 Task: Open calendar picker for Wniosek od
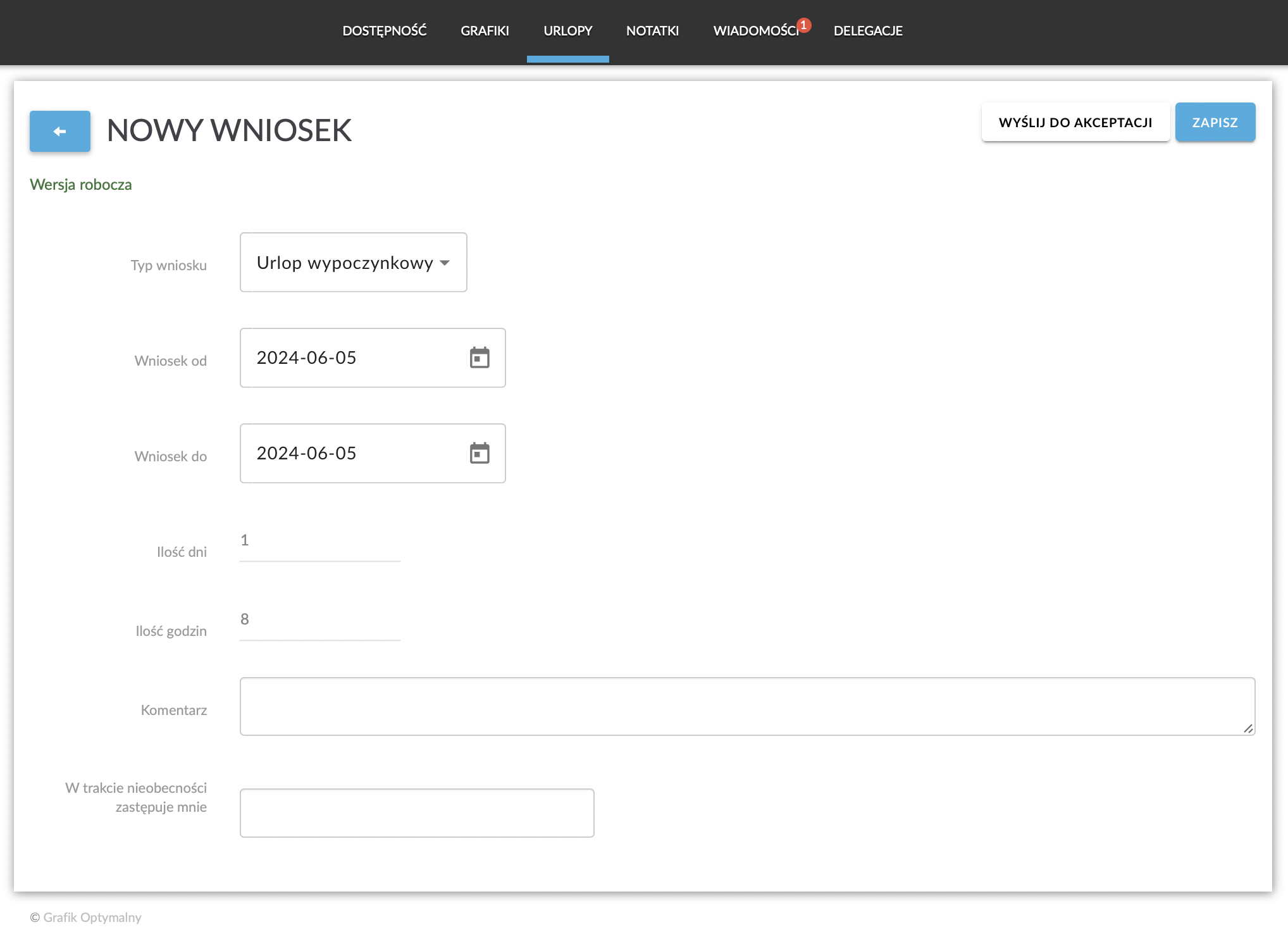[480, 358]
